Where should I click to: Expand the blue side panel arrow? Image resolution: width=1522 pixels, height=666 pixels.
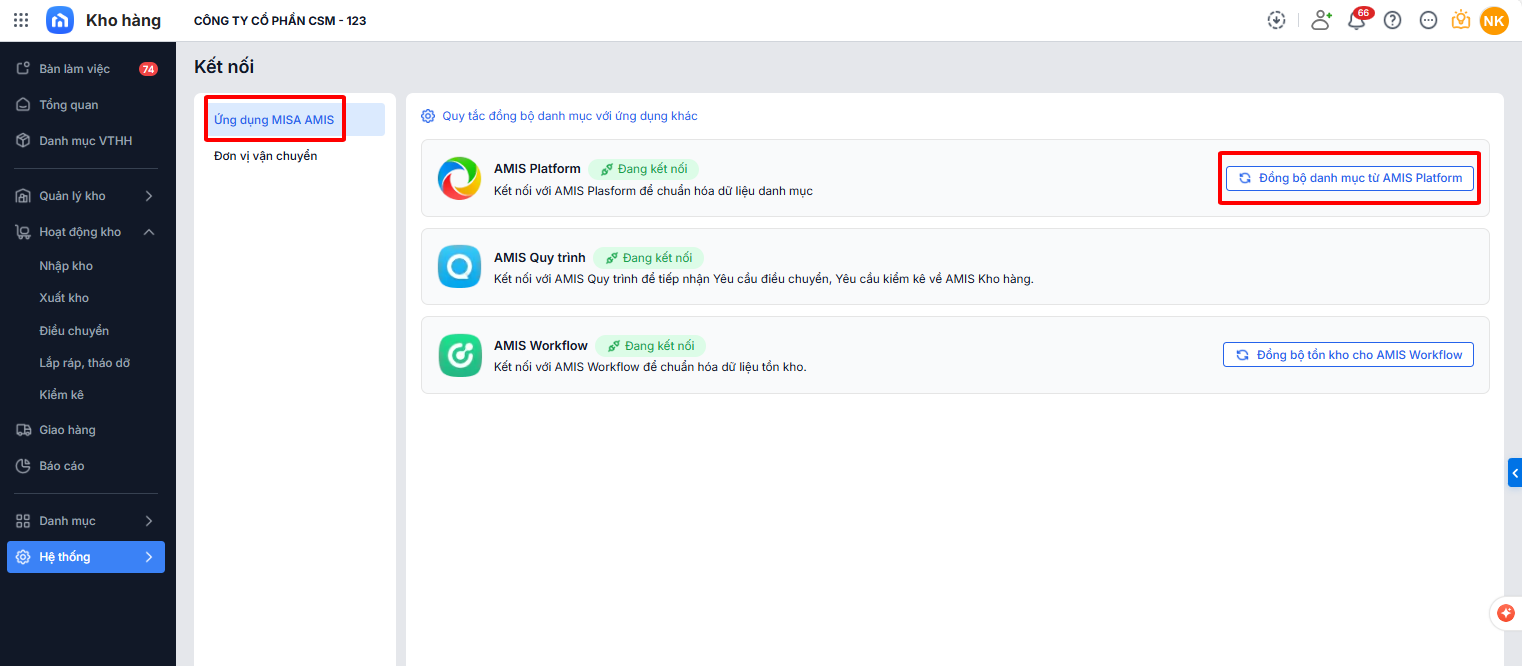pos(1515,473)
